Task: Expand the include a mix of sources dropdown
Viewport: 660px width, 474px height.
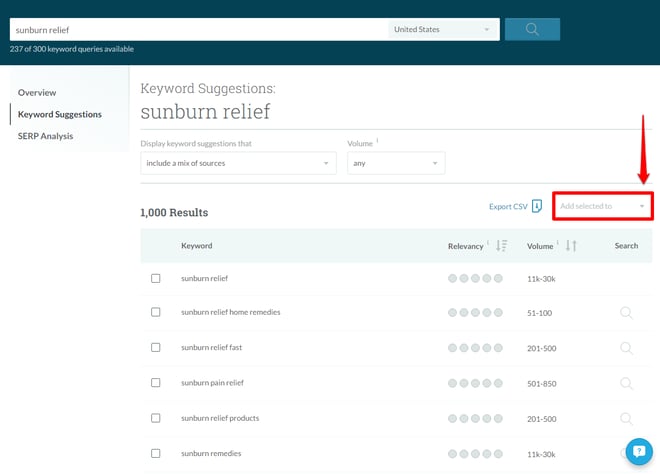Action: pos(238,163)
